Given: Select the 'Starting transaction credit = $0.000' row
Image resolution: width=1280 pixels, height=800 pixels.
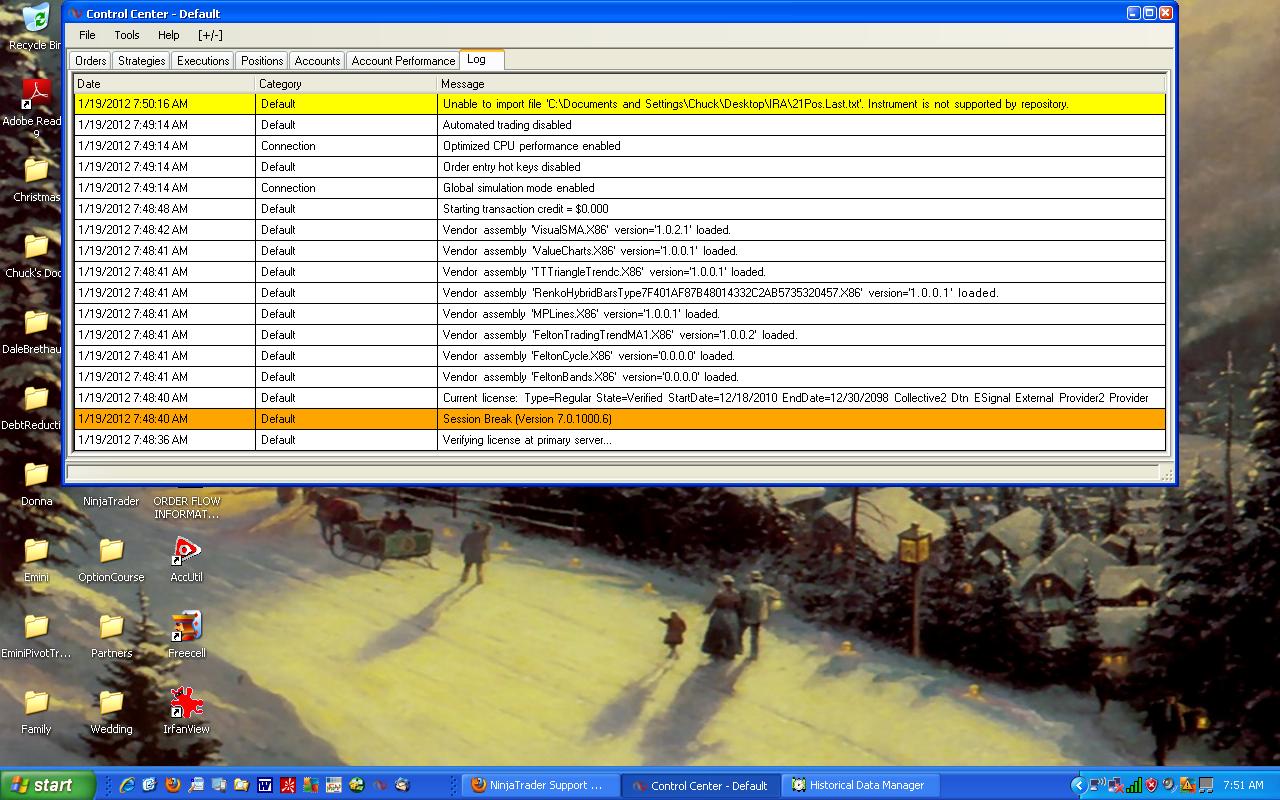Looking at the screenshot, I should [620, 209].
